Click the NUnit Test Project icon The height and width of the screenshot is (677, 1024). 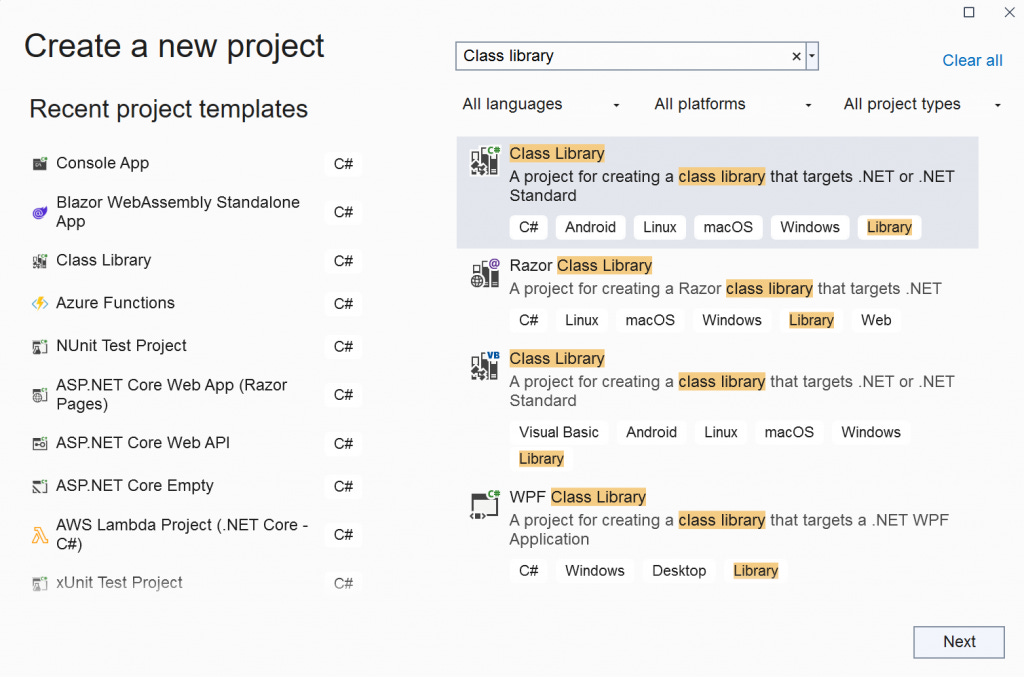40,347
